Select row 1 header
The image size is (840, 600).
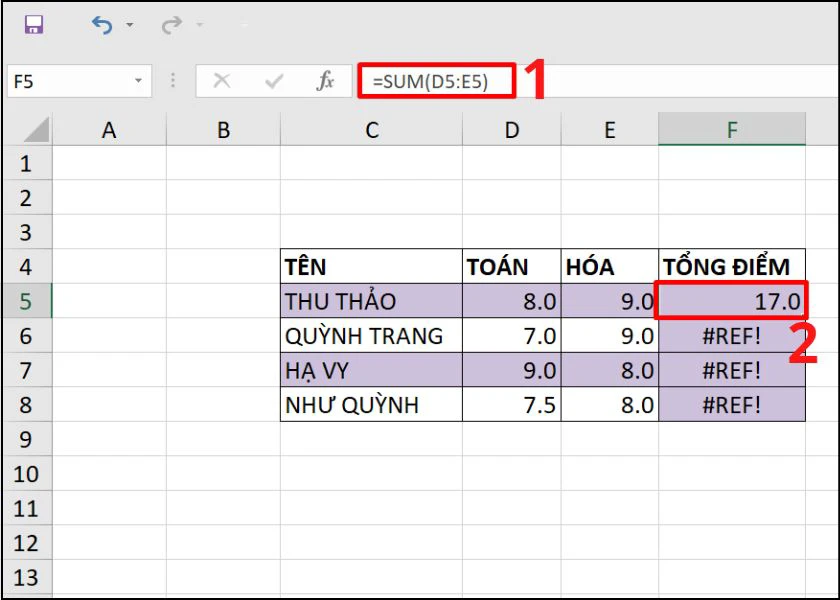[x=27, y=163]
